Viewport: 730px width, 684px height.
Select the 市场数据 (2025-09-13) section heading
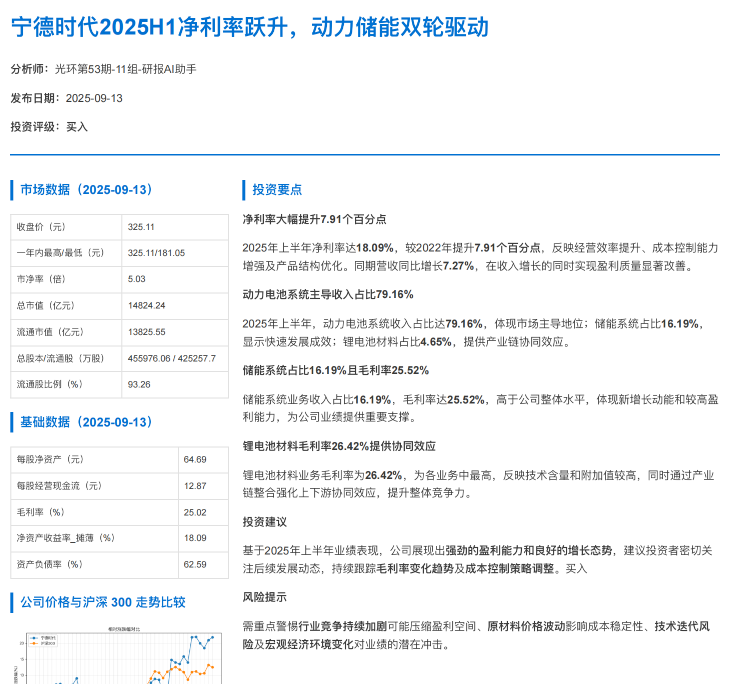pyautogui.click(x=87, y=190)
